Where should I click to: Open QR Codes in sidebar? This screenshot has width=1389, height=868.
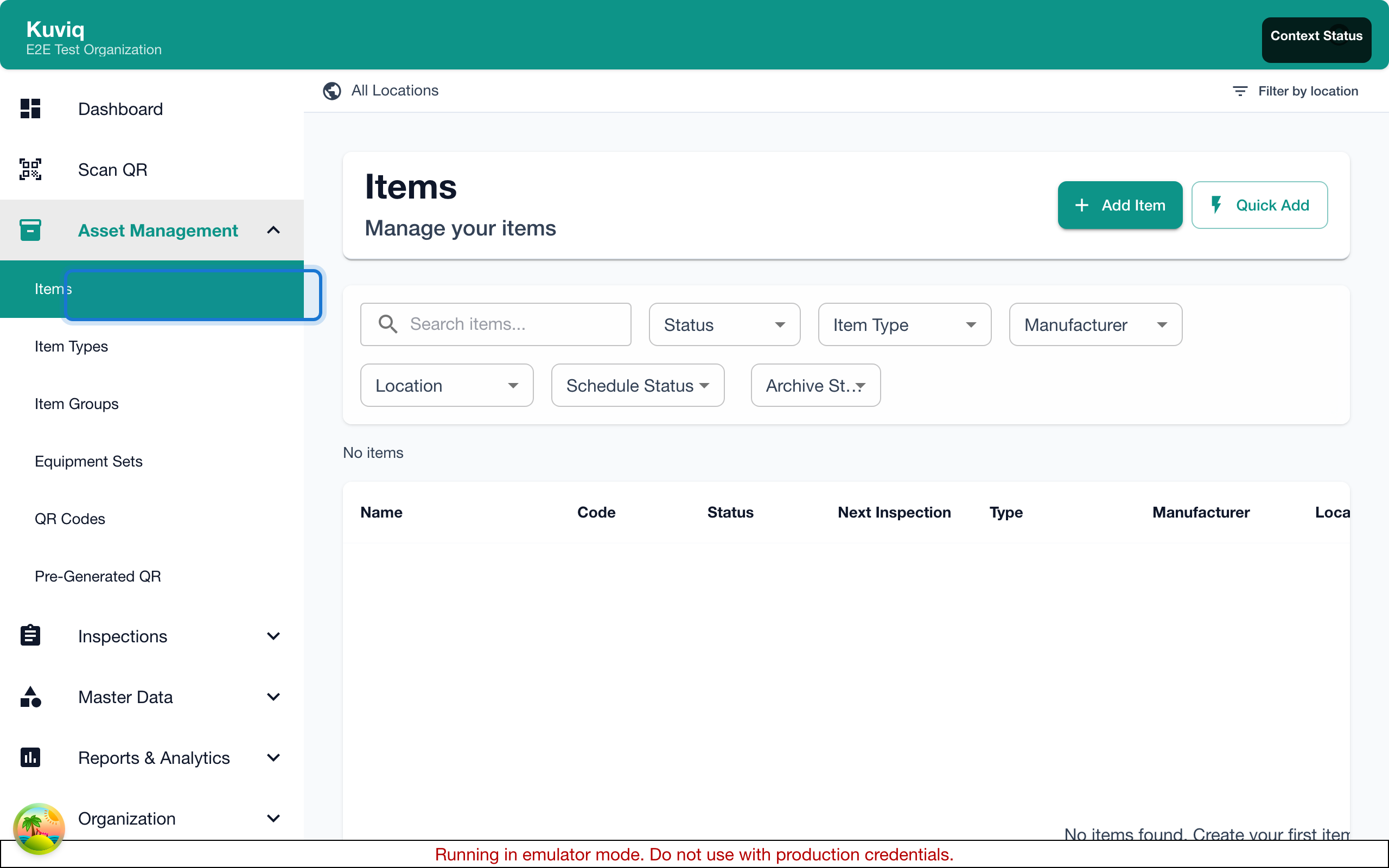(x=151, y=519)
